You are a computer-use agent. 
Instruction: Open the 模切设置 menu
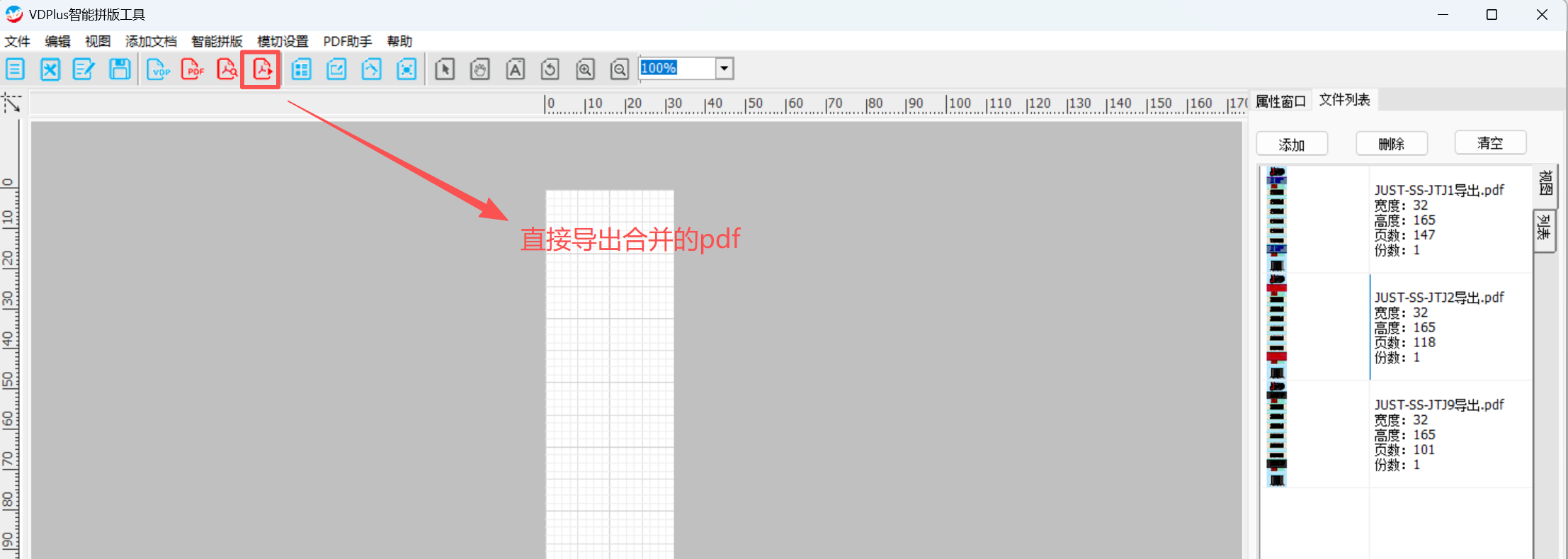click(x=283, y=41)
